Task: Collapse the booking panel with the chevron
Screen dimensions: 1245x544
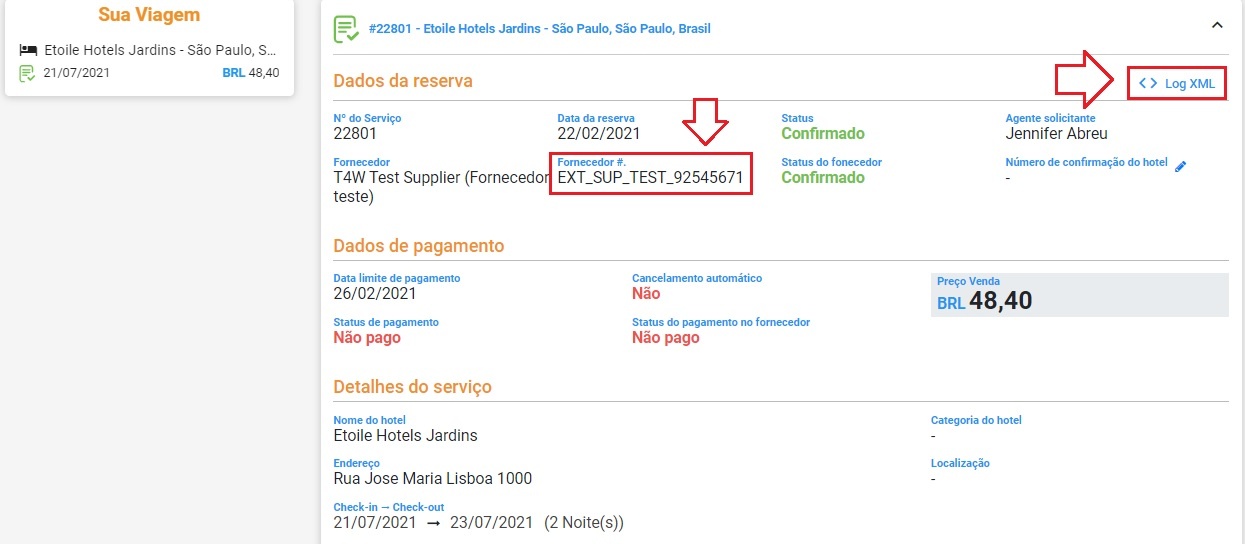Action: (1217, 25)
